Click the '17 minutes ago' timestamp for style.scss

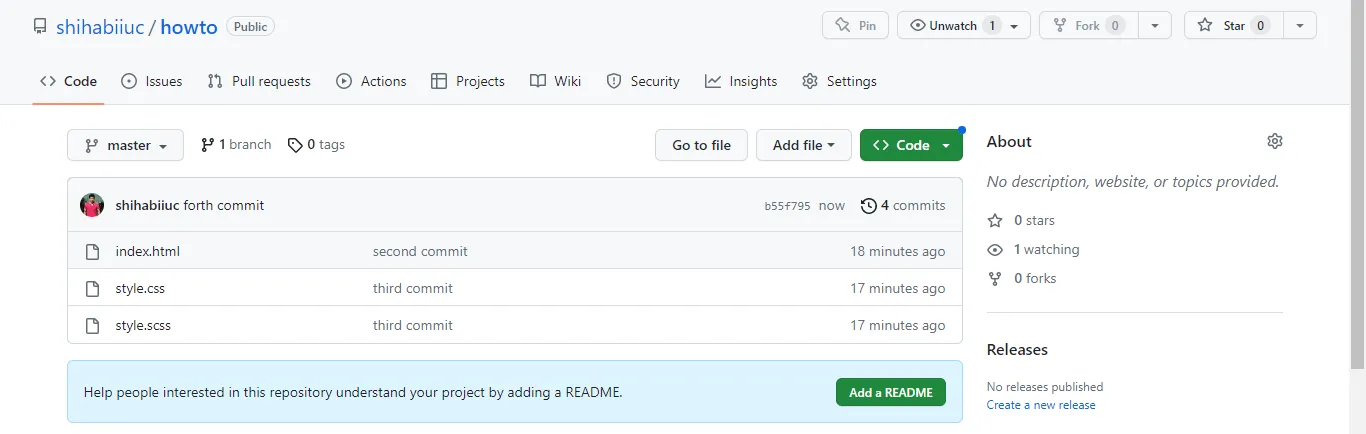(897, 325)
